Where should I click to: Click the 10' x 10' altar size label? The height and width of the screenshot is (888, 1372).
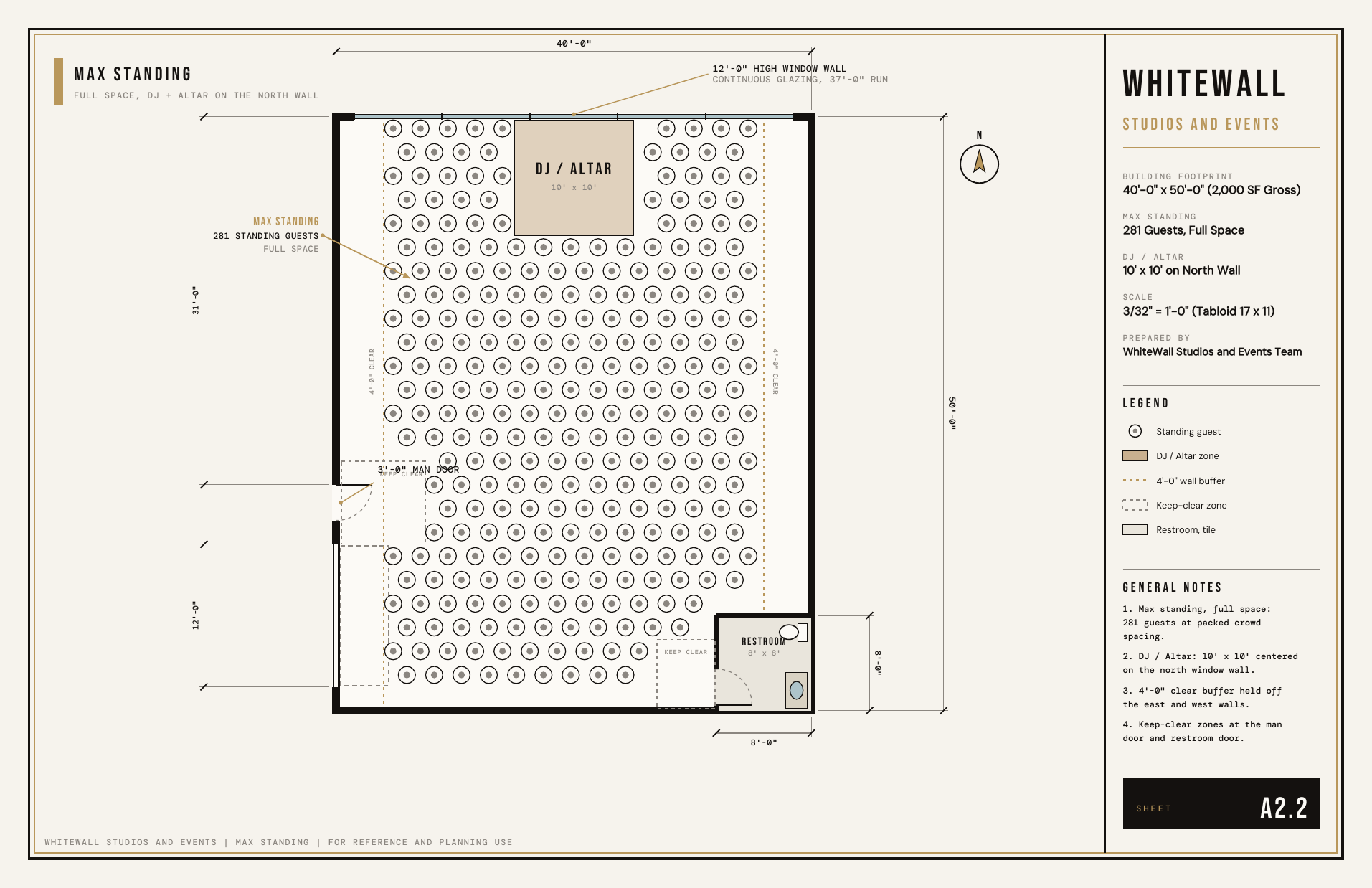(x=574, y=188)
